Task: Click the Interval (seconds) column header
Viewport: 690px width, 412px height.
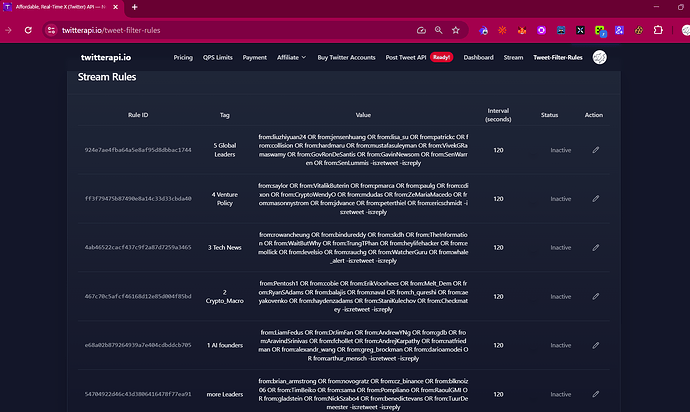Action: pos(498,115)
